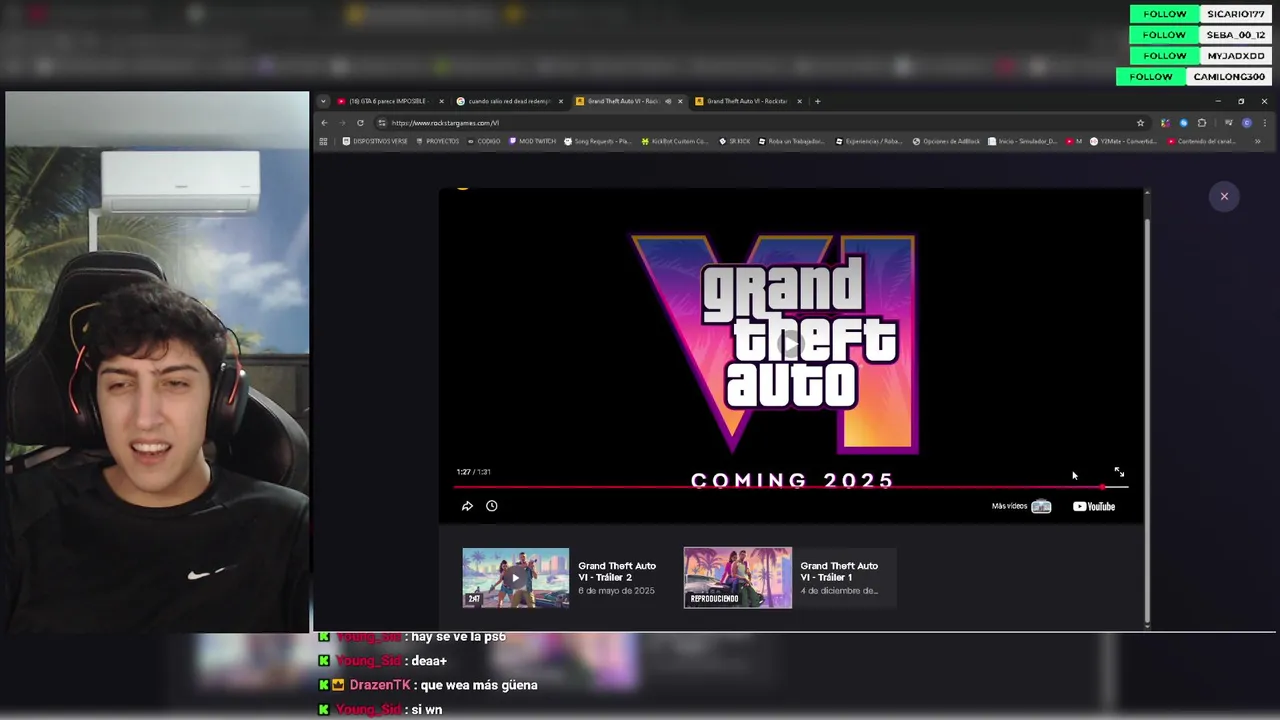
Task: Click the 'Grand Theft Auto VI - Tráiler 2' title
Action: (617, 571)
